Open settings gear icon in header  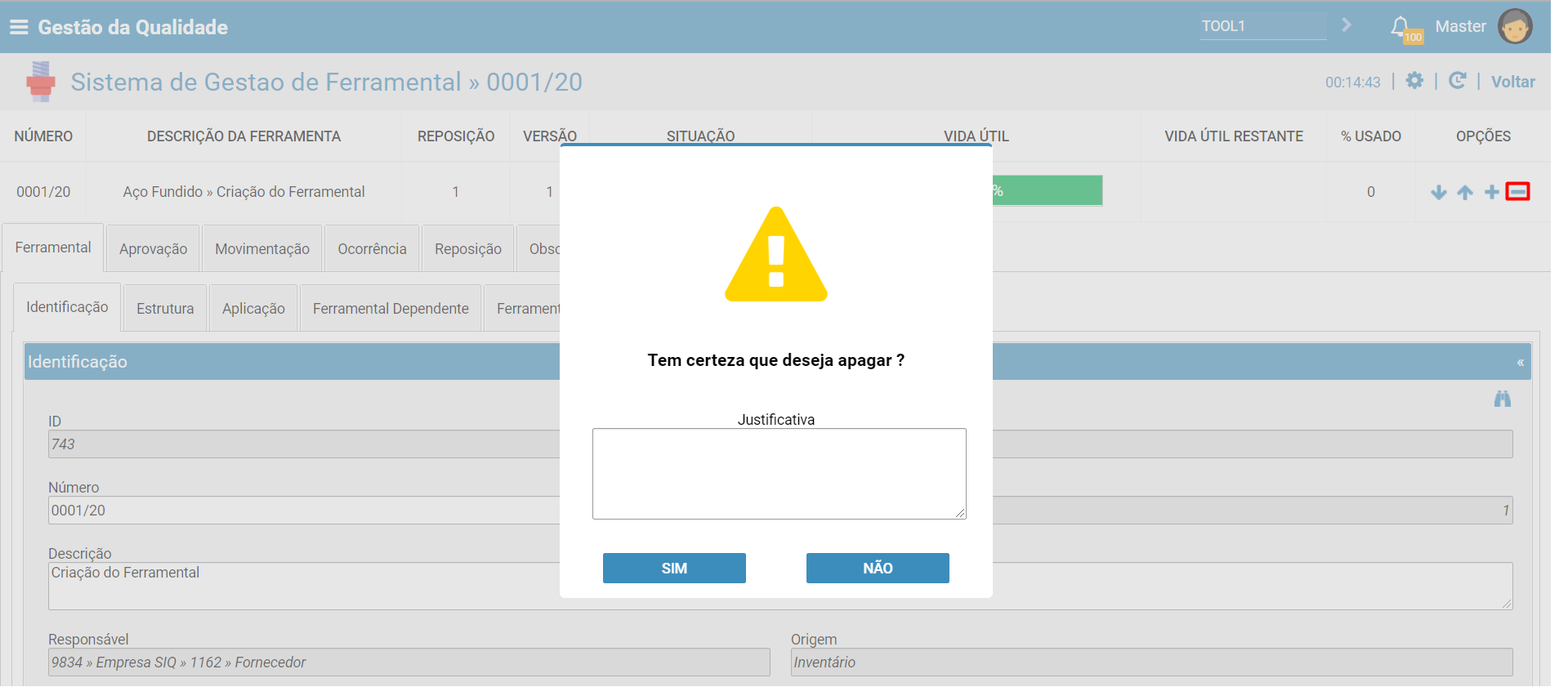[x=1414, y=81]
